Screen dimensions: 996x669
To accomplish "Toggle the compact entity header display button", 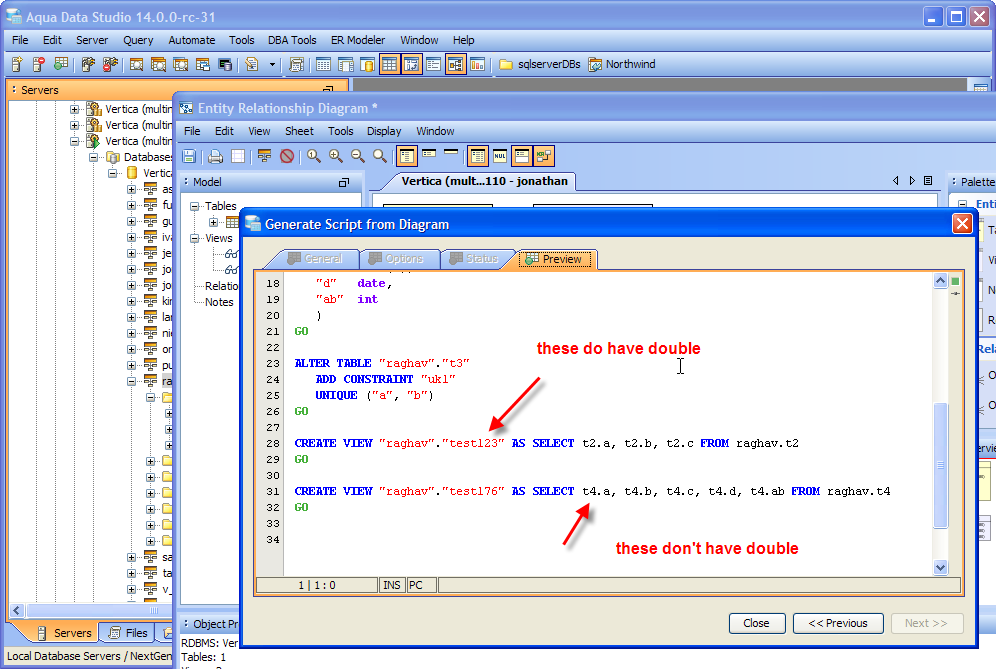I will [x=429, y=153].
